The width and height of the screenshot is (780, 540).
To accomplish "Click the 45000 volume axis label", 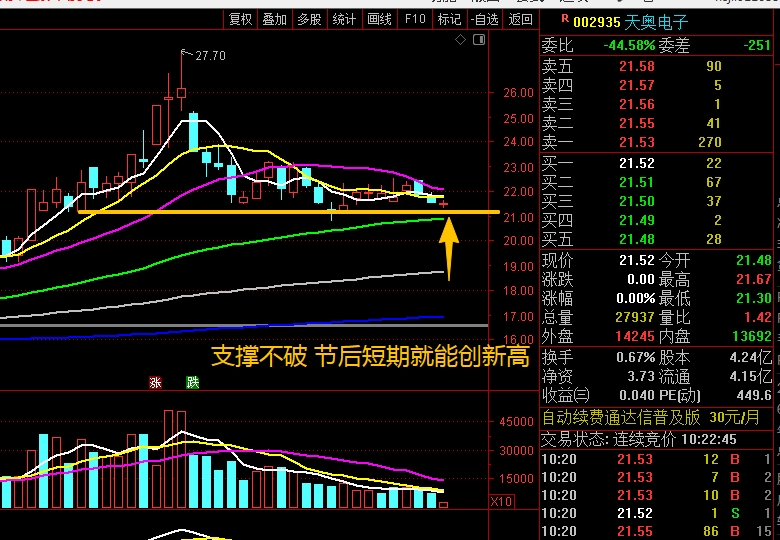I will pyautogui.click(x=516, y=422).
